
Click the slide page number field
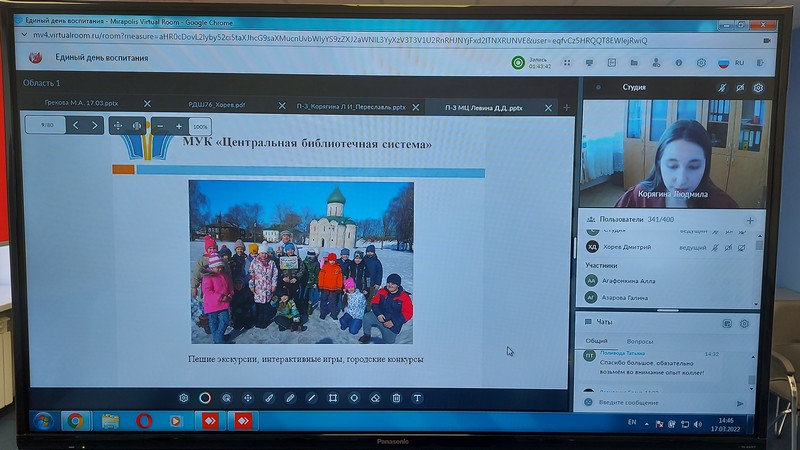click(x=46, y=125)
